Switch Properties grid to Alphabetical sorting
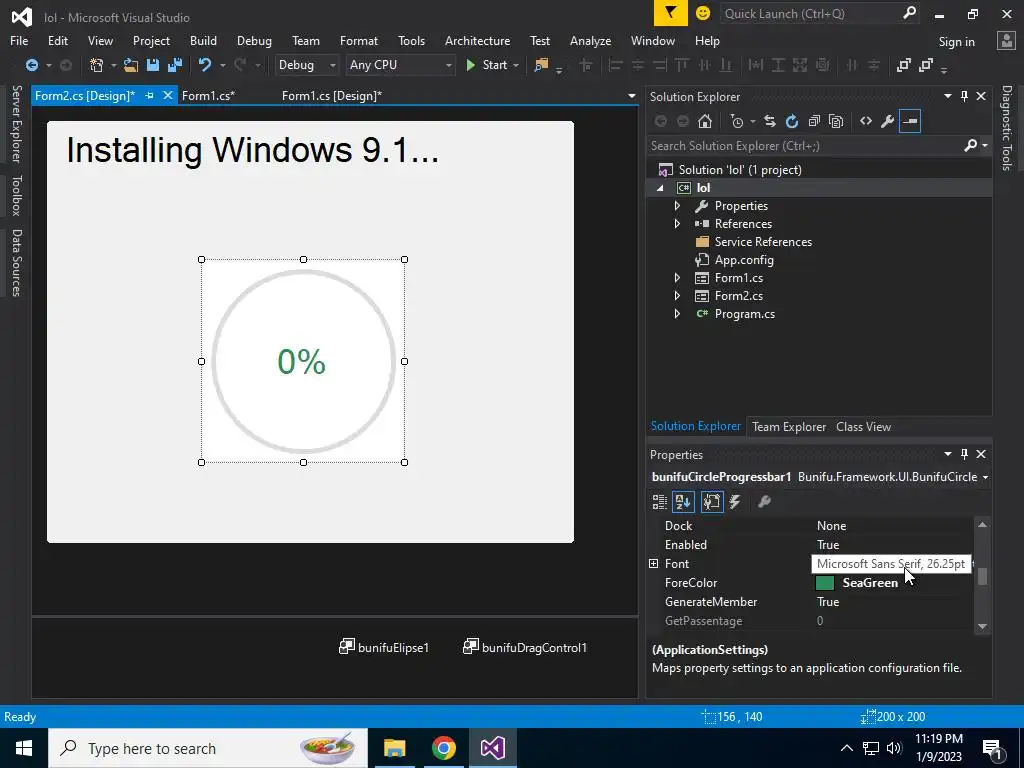 pos(683,502)
